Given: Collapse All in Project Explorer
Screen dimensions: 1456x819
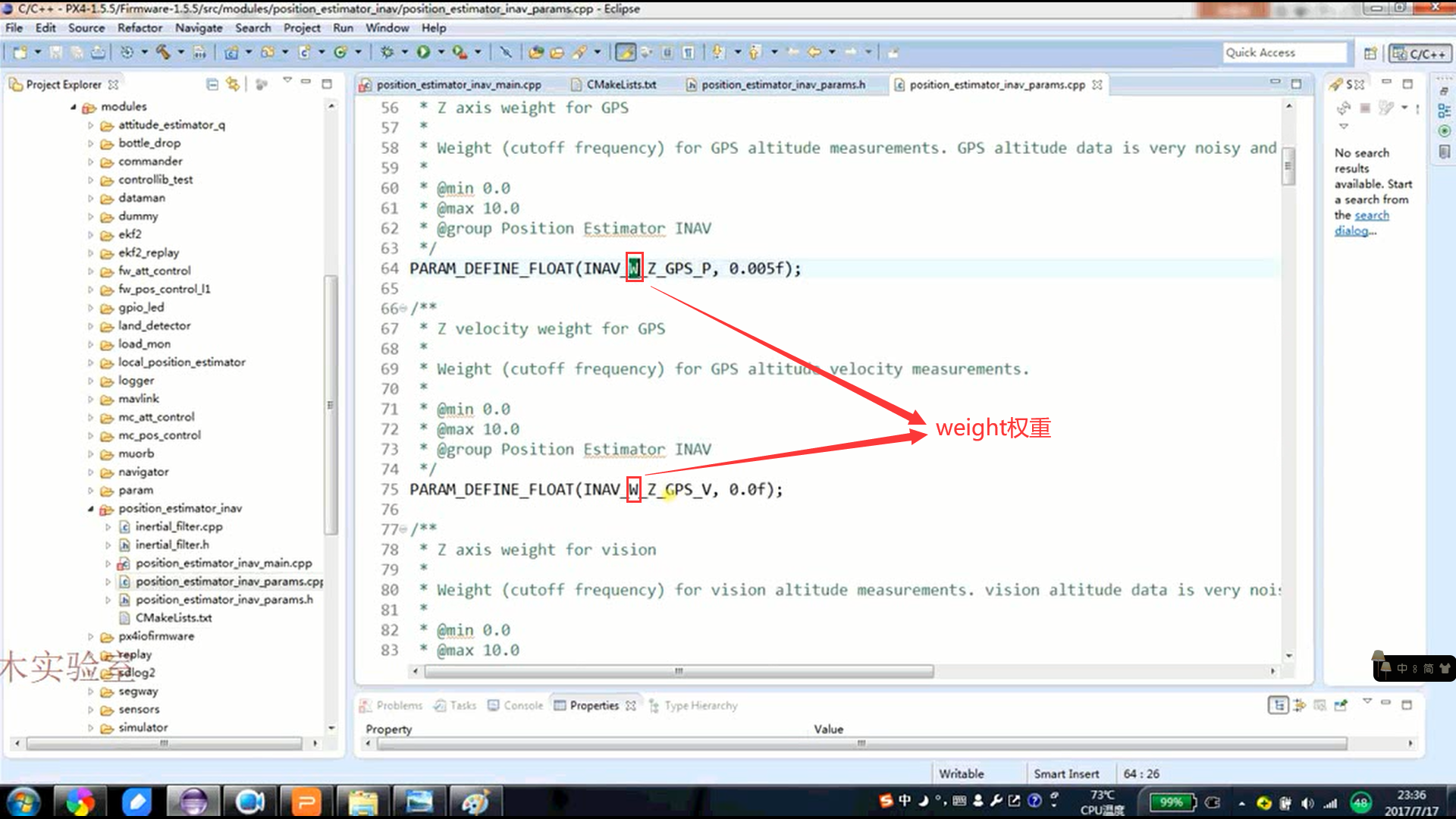Looking at the screenshot, I should [x=212, y=84].
